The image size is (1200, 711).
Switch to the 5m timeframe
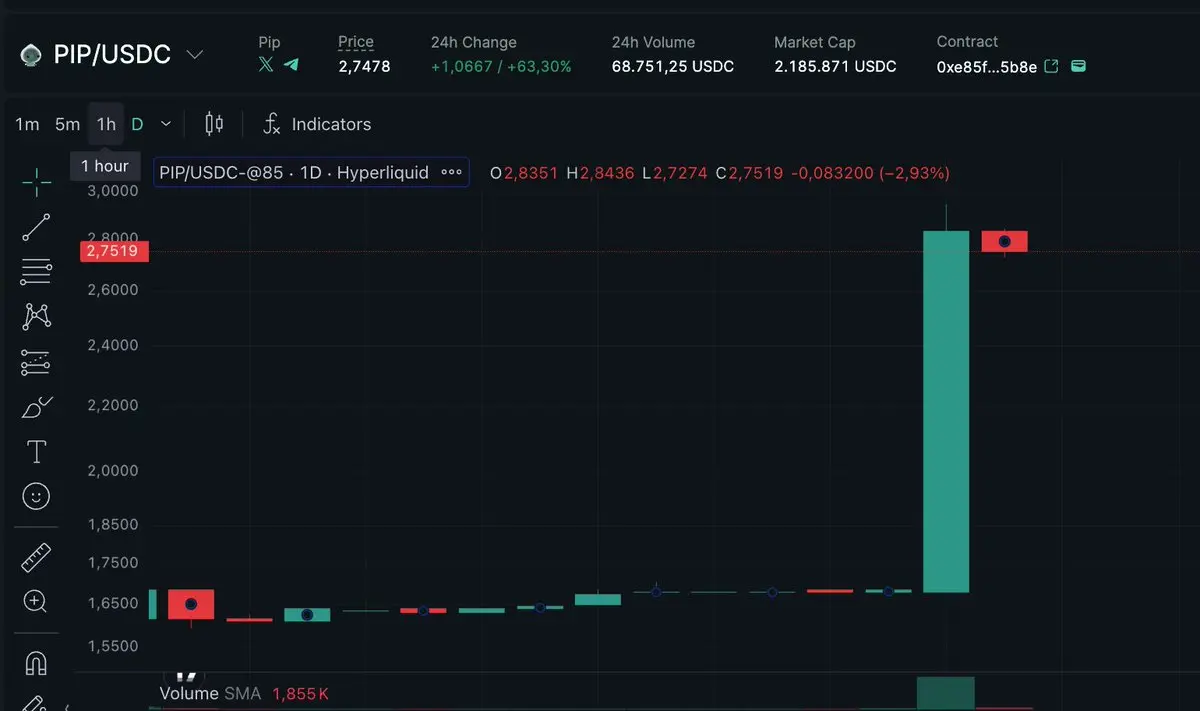(67, 124)
